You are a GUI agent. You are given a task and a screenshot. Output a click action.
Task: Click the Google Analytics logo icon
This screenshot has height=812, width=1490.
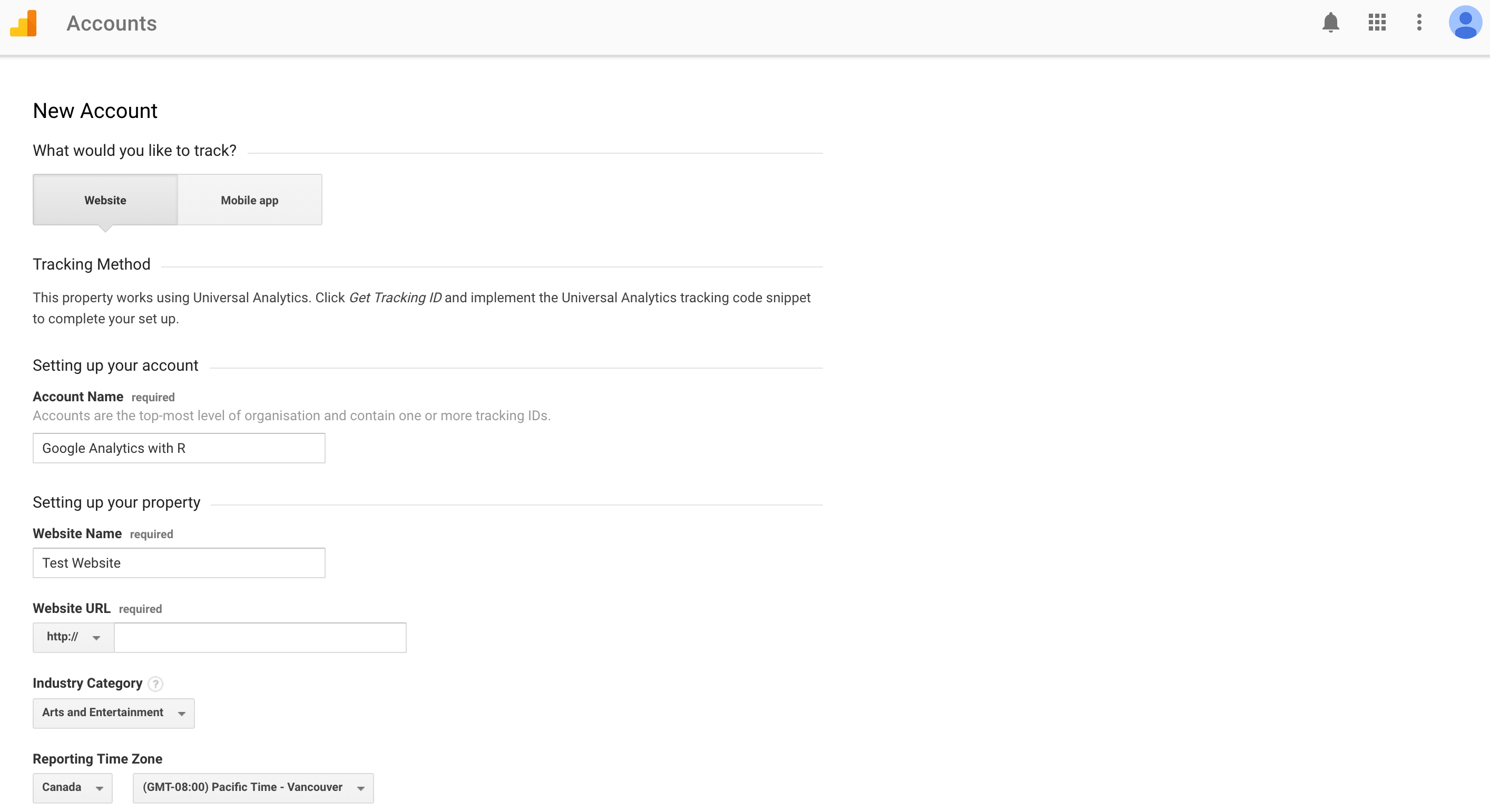point(23,23)
